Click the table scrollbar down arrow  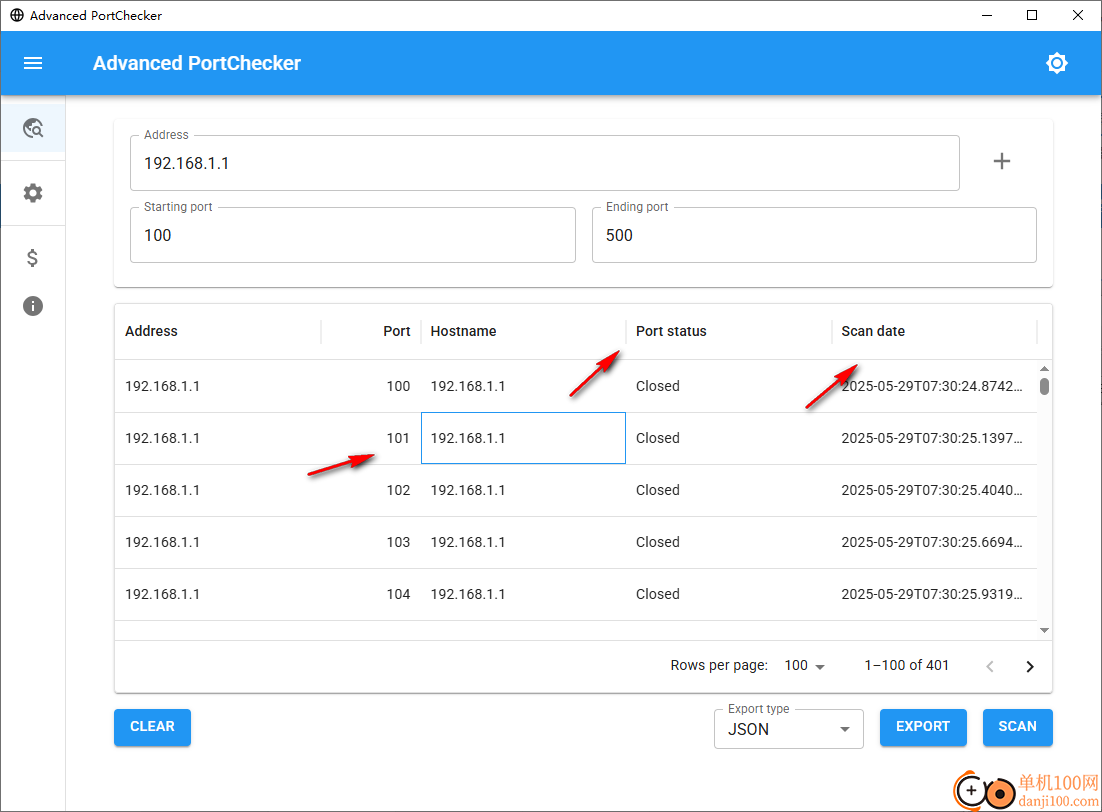[x=1044, y=631]
